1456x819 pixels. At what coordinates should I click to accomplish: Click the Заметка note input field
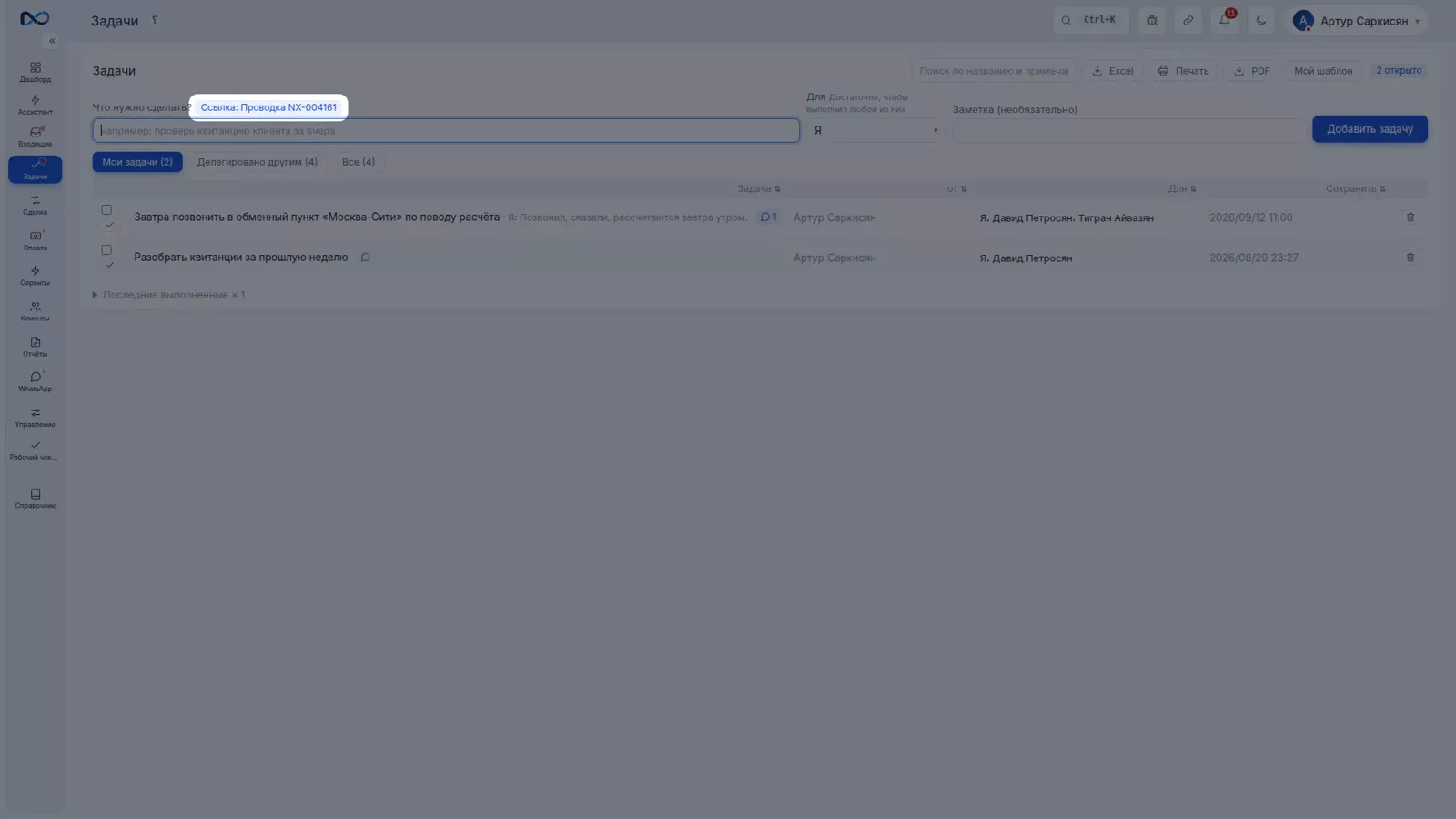point(1128,131)
